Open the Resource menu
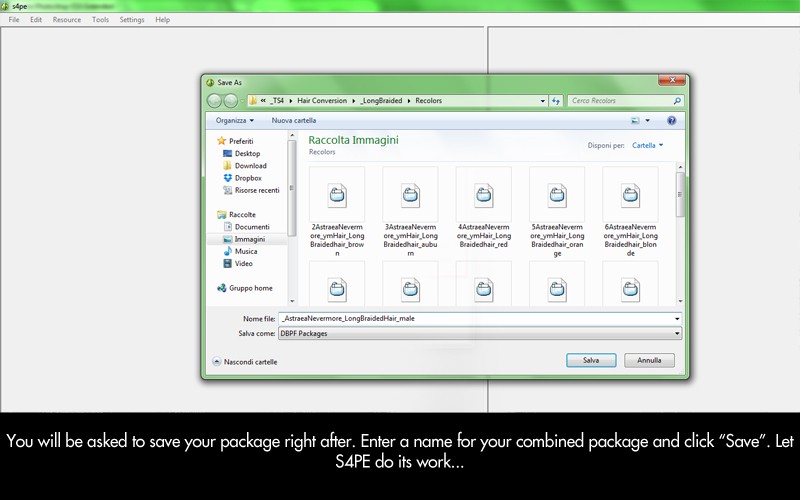 coord(67,19)
